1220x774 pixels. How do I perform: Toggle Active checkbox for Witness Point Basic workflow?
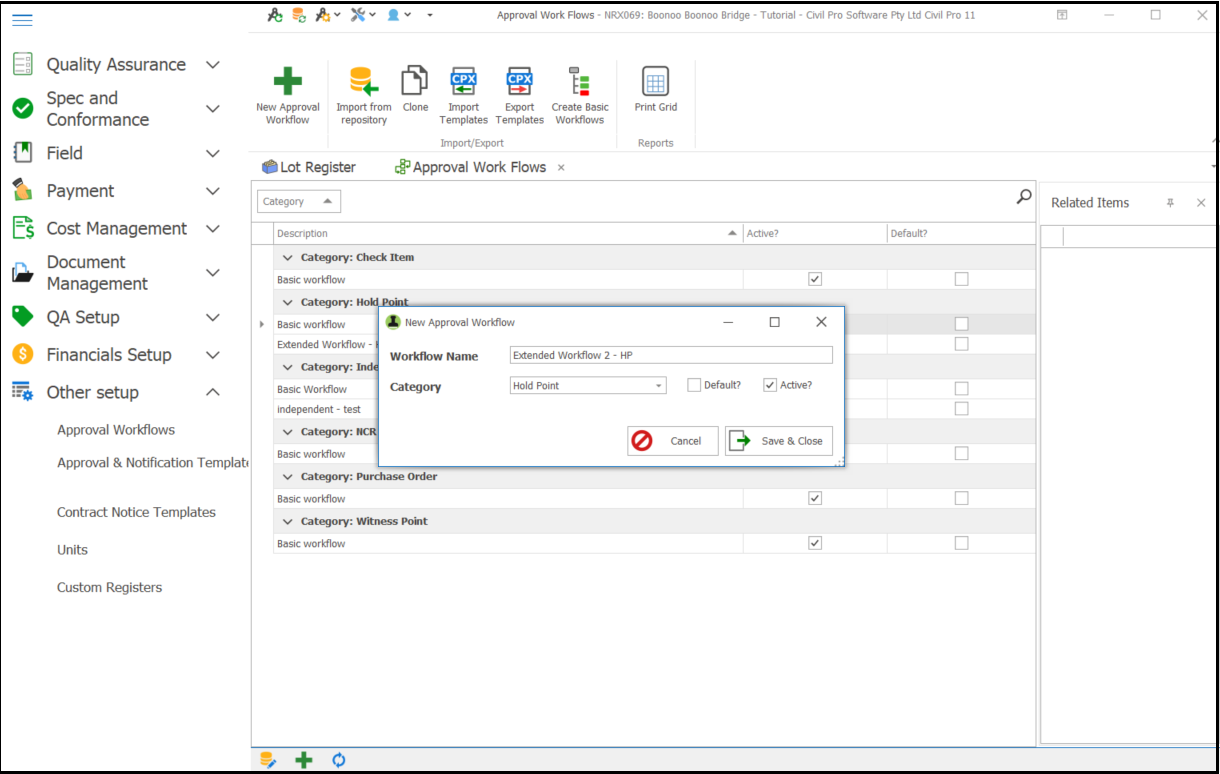815,543
